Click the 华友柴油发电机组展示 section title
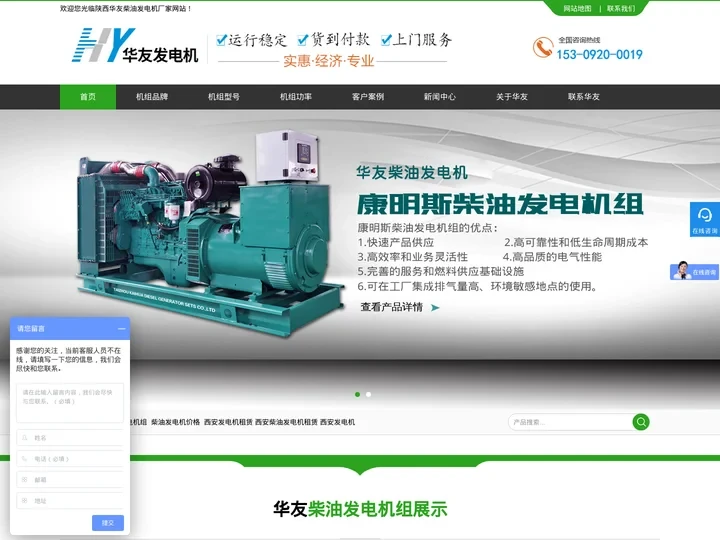Image resolution: width=720 pixels, height=540 pixels. coord(360,509)
